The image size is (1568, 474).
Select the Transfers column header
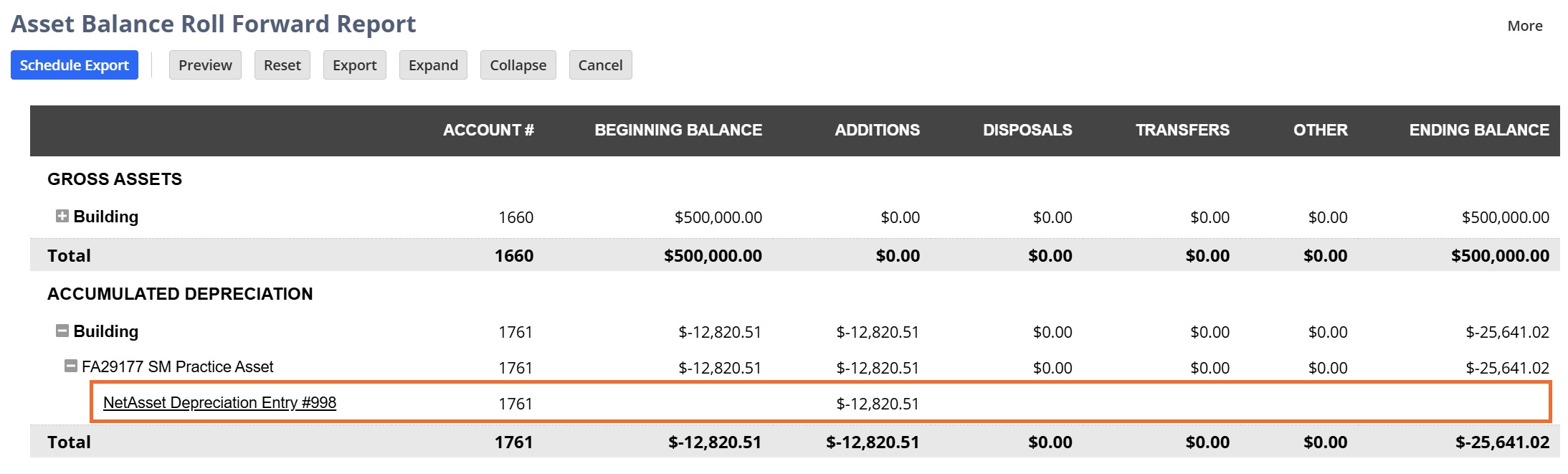[x=1182, y=130]
